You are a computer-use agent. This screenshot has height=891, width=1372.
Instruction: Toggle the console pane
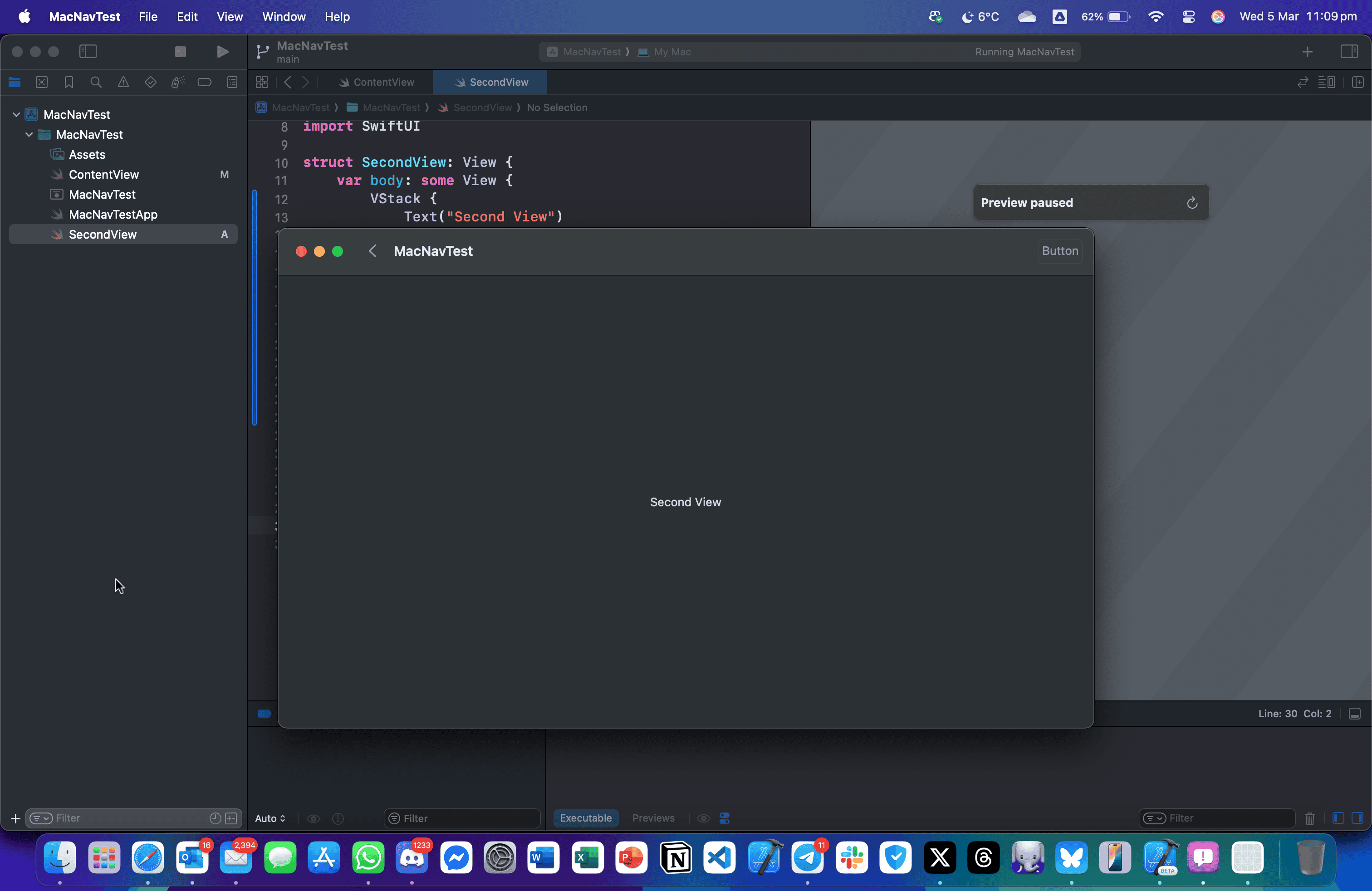pyautogui.click(x=1357, y=818)
